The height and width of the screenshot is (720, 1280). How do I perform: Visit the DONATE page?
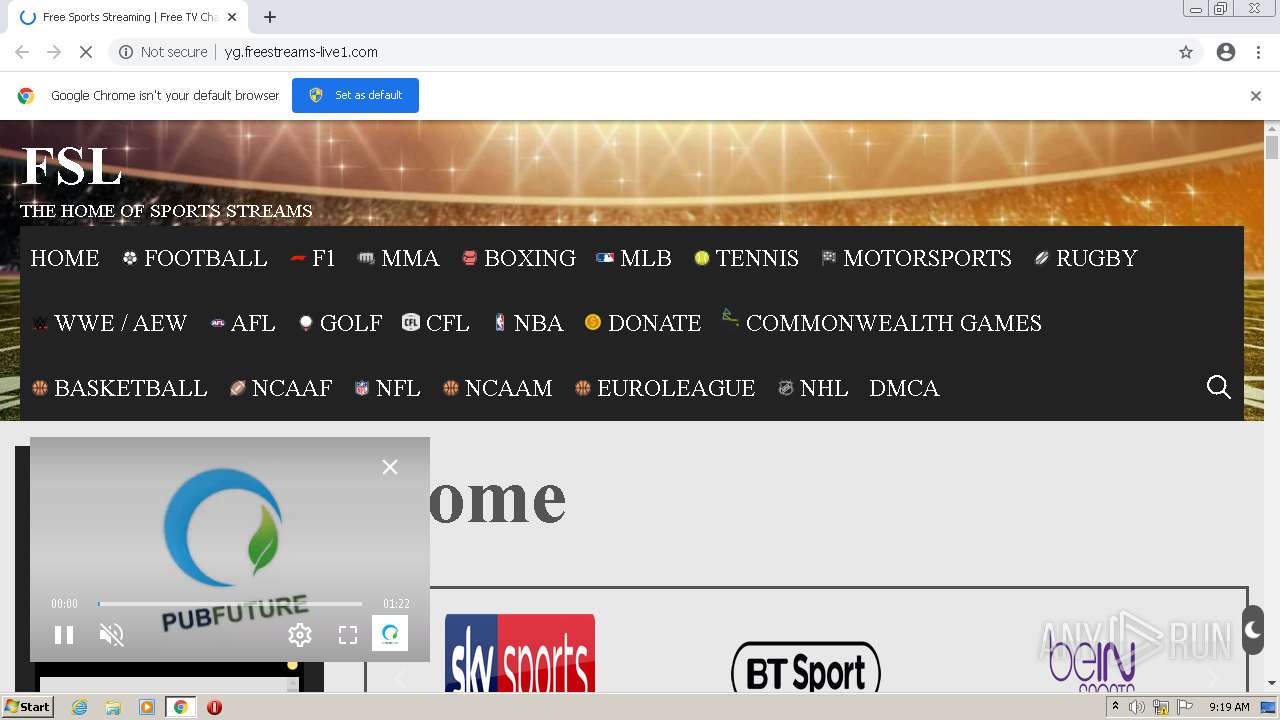643,323
